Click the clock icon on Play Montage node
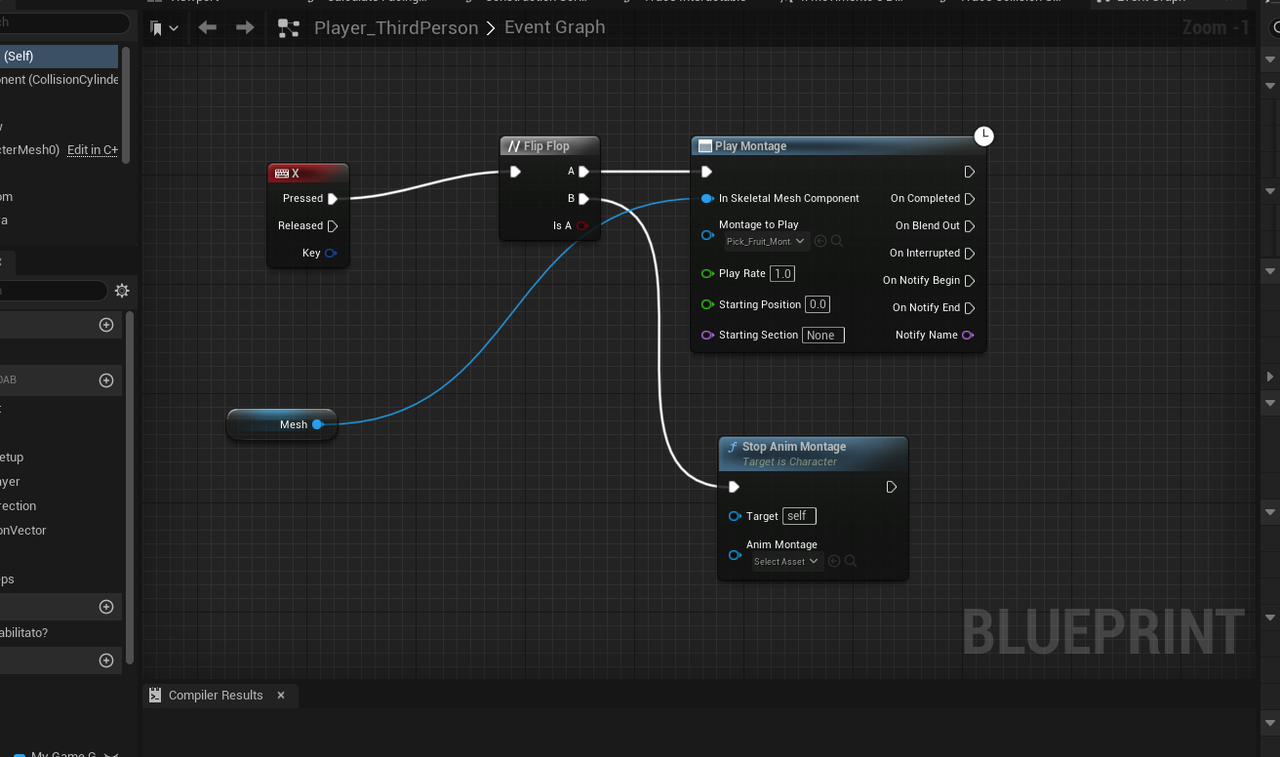This screenshot has height=757, width=1280. point(984,135)
